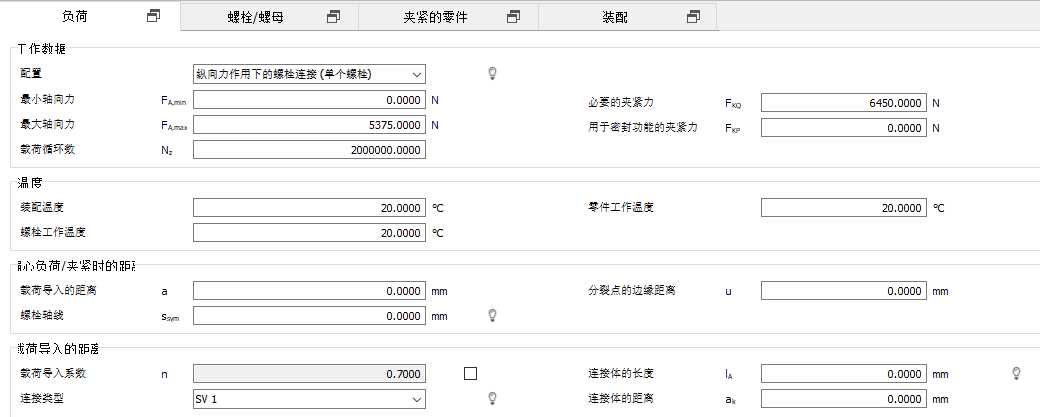Click the 装配温度 input field

click(x=309, y=208)
